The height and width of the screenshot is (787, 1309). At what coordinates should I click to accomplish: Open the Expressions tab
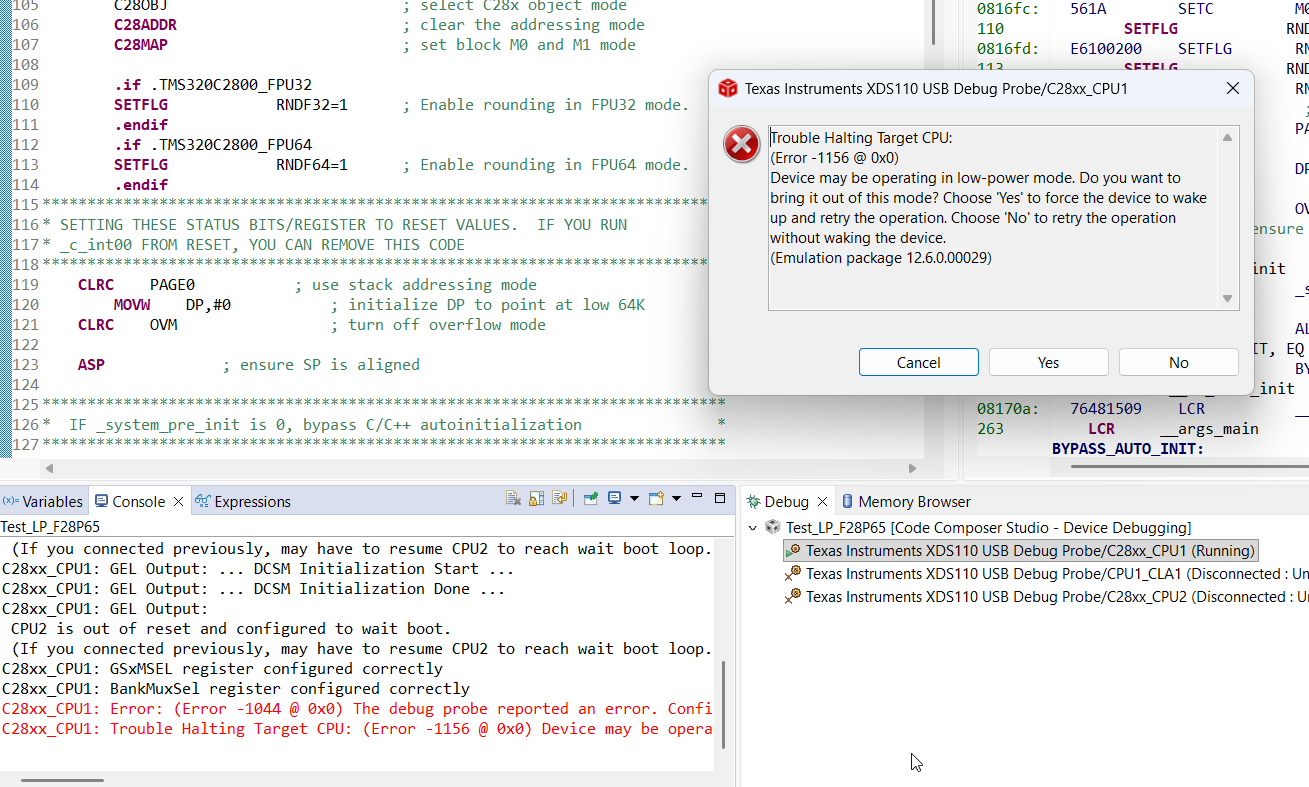pos(243,501)
